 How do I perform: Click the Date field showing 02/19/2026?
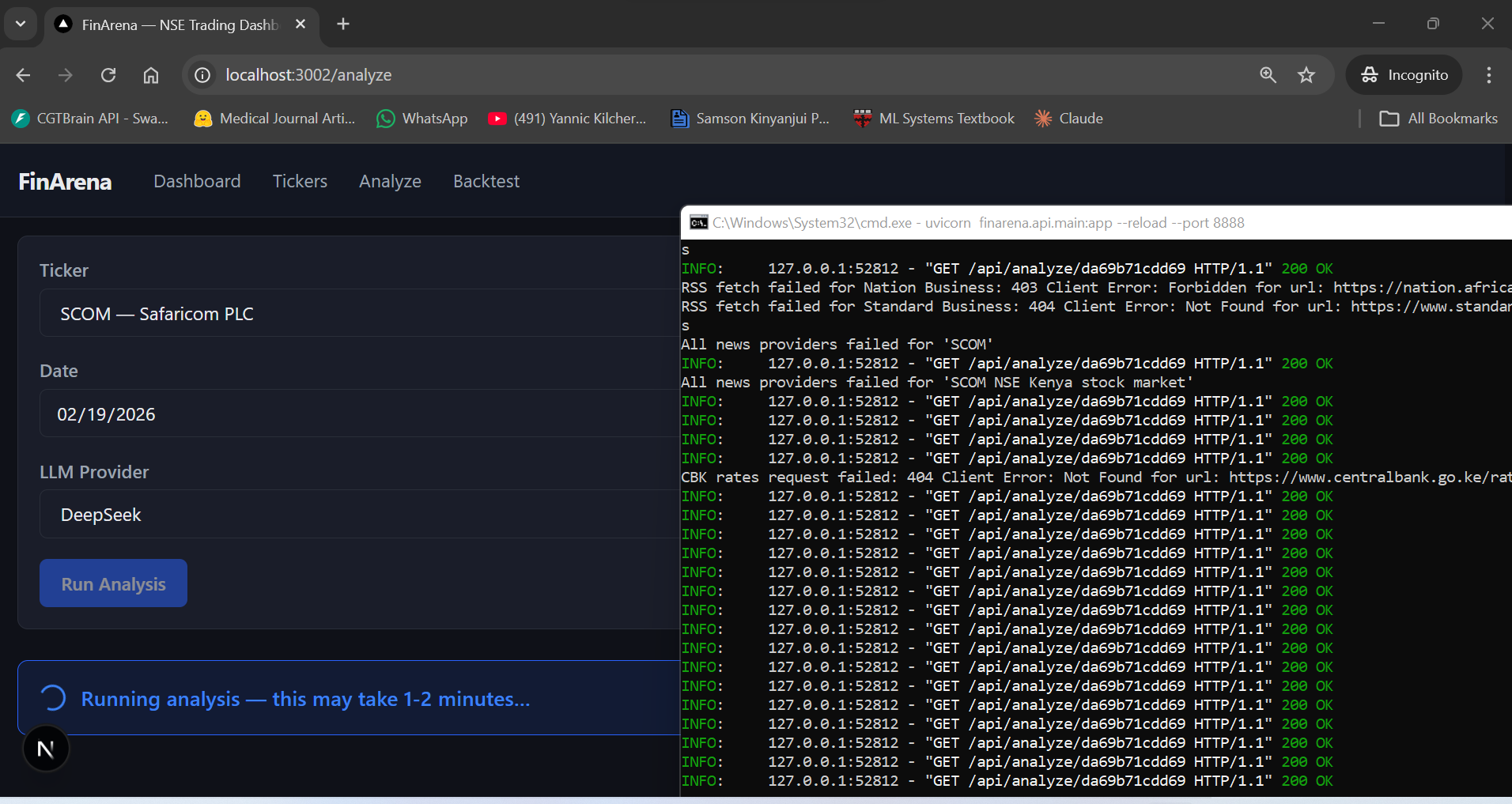pos(356,414)
